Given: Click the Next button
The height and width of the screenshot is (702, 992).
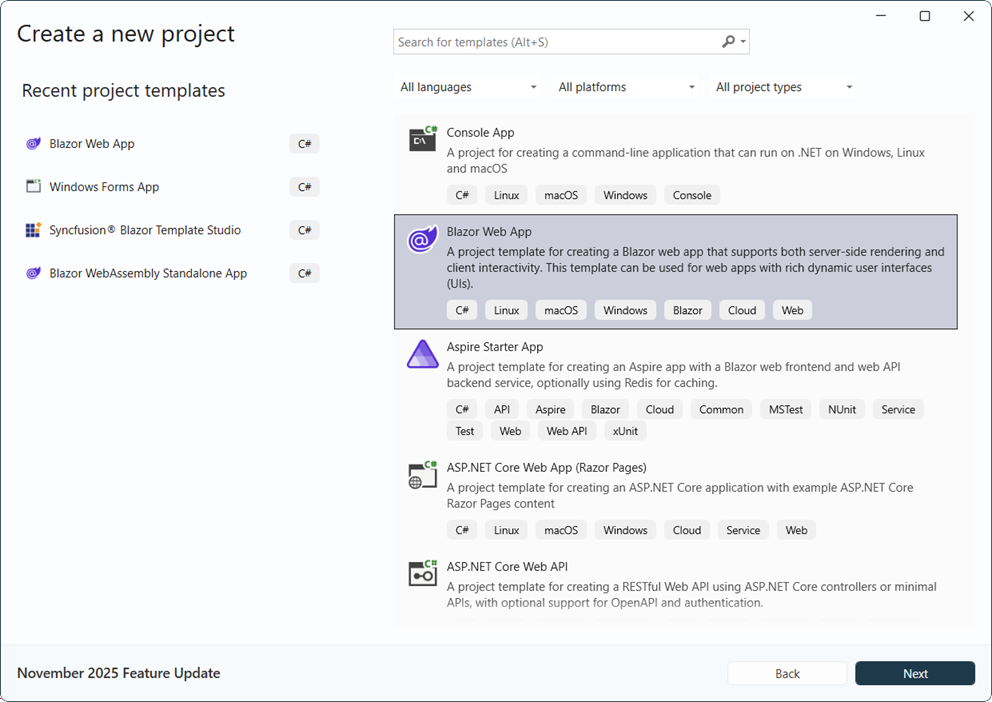Looking at the screenshot, I should pos(915,673).
